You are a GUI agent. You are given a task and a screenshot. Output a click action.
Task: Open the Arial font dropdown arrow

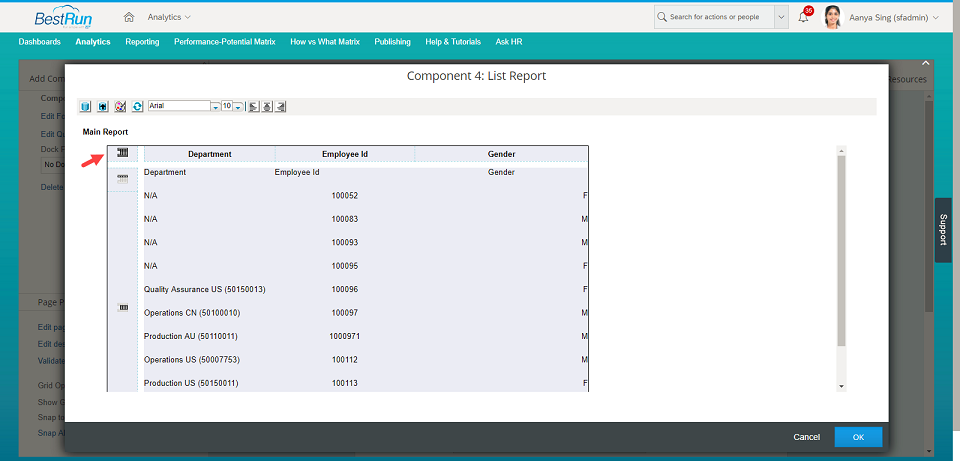tap(215, 107)
